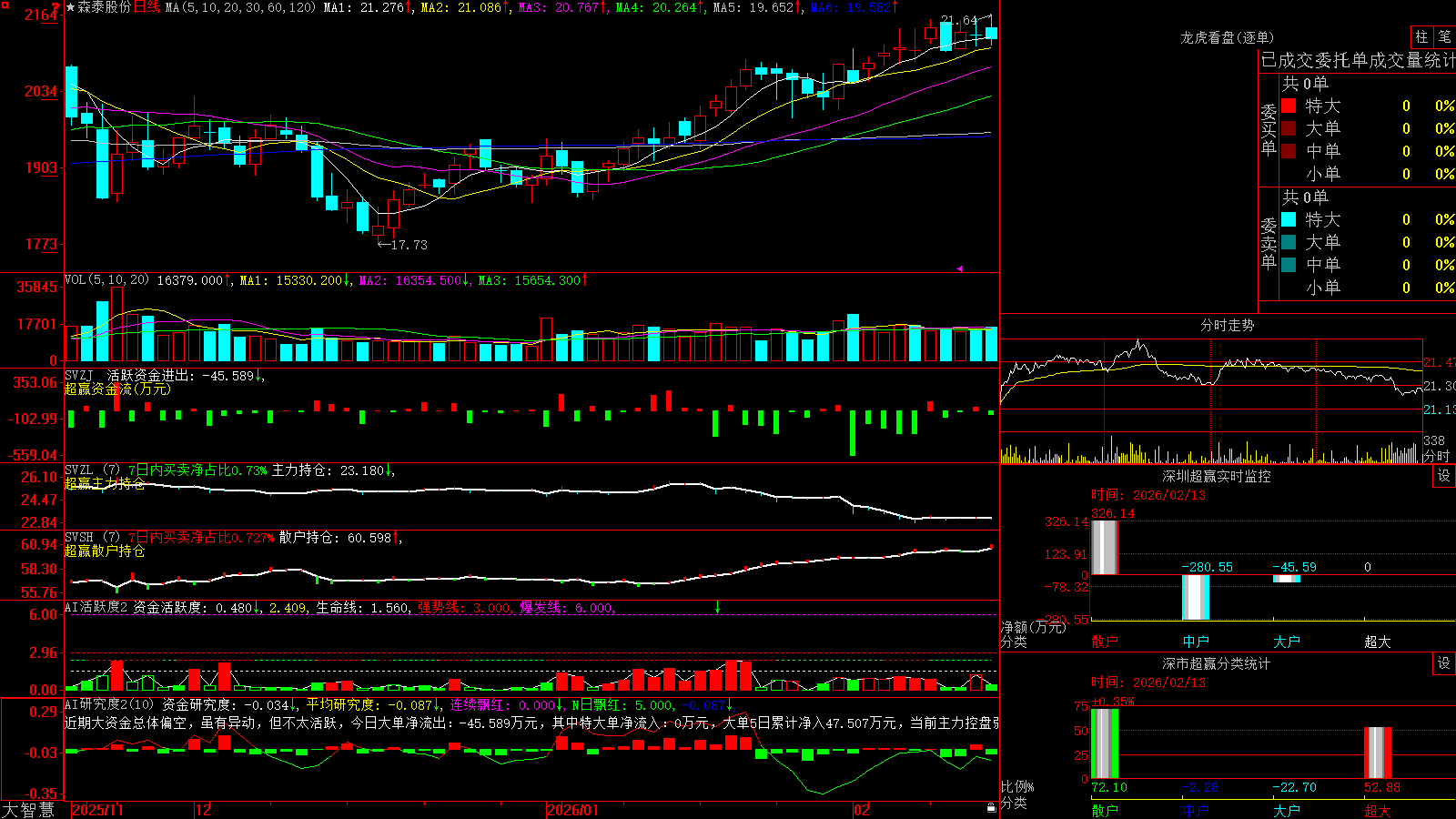Click the lock icon on timeline
The height and width of the screenshot is (819, 1456).
click(x=991, y=808)
